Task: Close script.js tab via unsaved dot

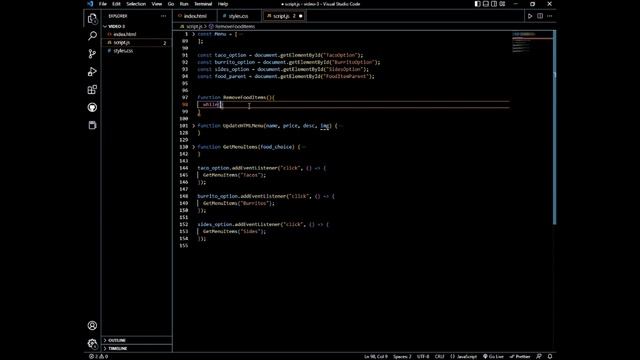Action: (x=301, y=16)
